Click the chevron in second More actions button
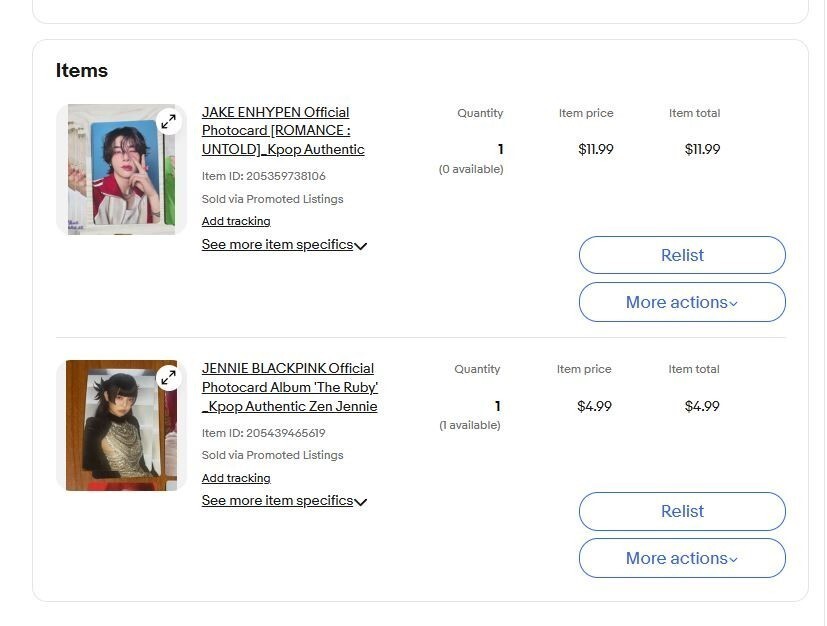 click(733, 560)
